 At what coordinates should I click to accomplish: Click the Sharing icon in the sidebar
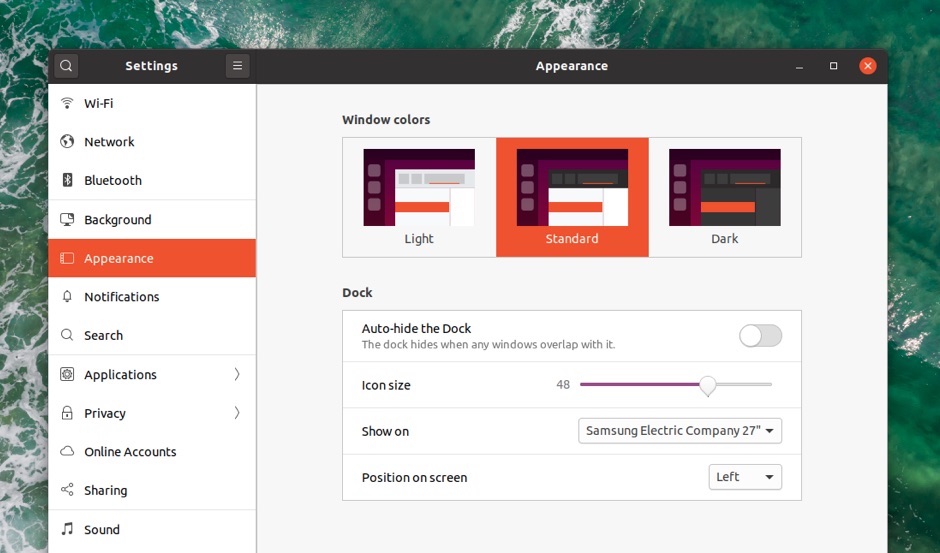pyautogui.click(x=67, y=491)
